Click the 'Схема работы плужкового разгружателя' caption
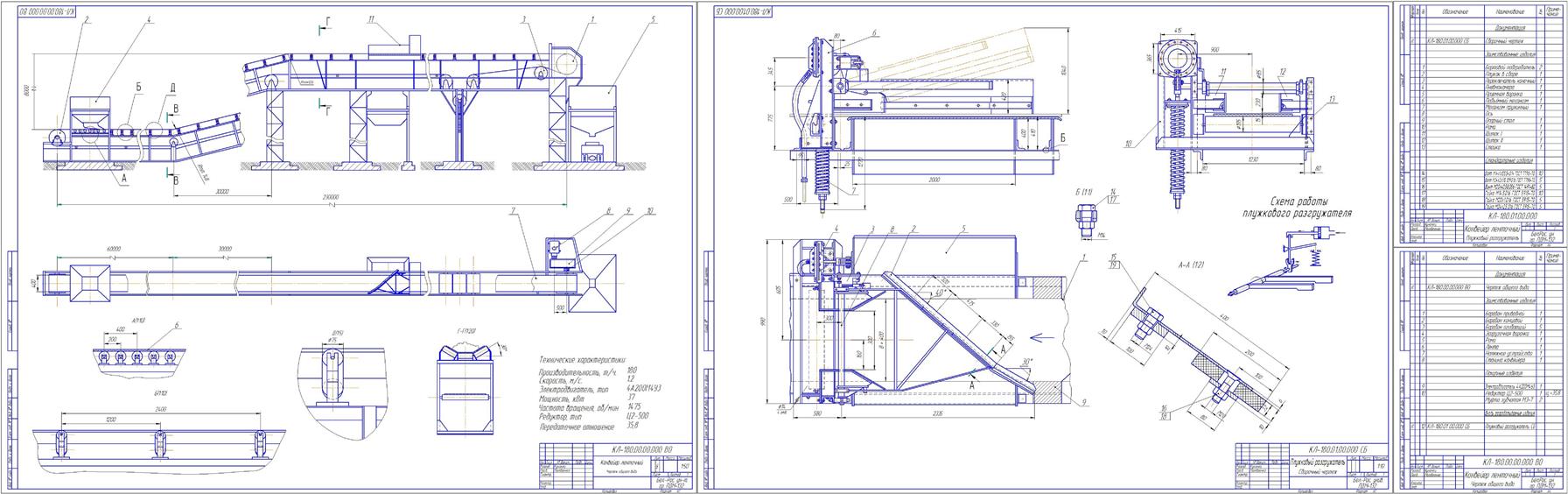The width and height of the screenshot is (1568, 494). [x=1298, y=208]
